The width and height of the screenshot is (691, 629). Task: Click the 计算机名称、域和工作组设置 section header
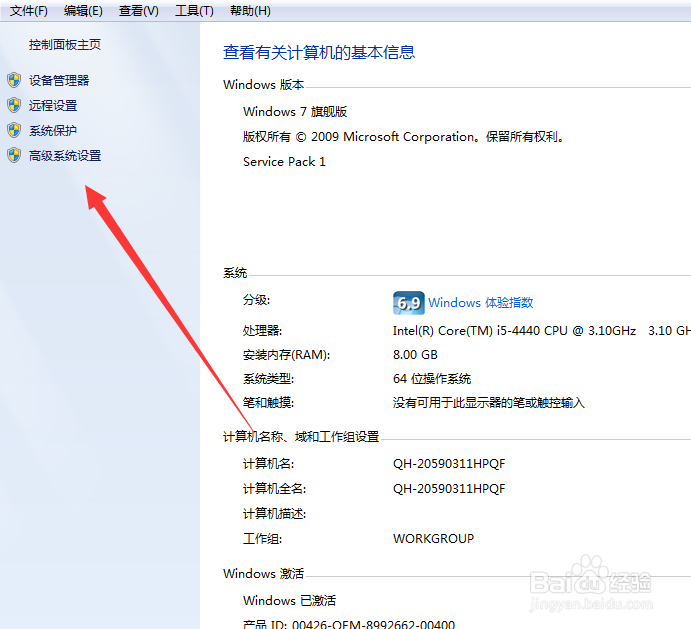[x=301, y=436]
